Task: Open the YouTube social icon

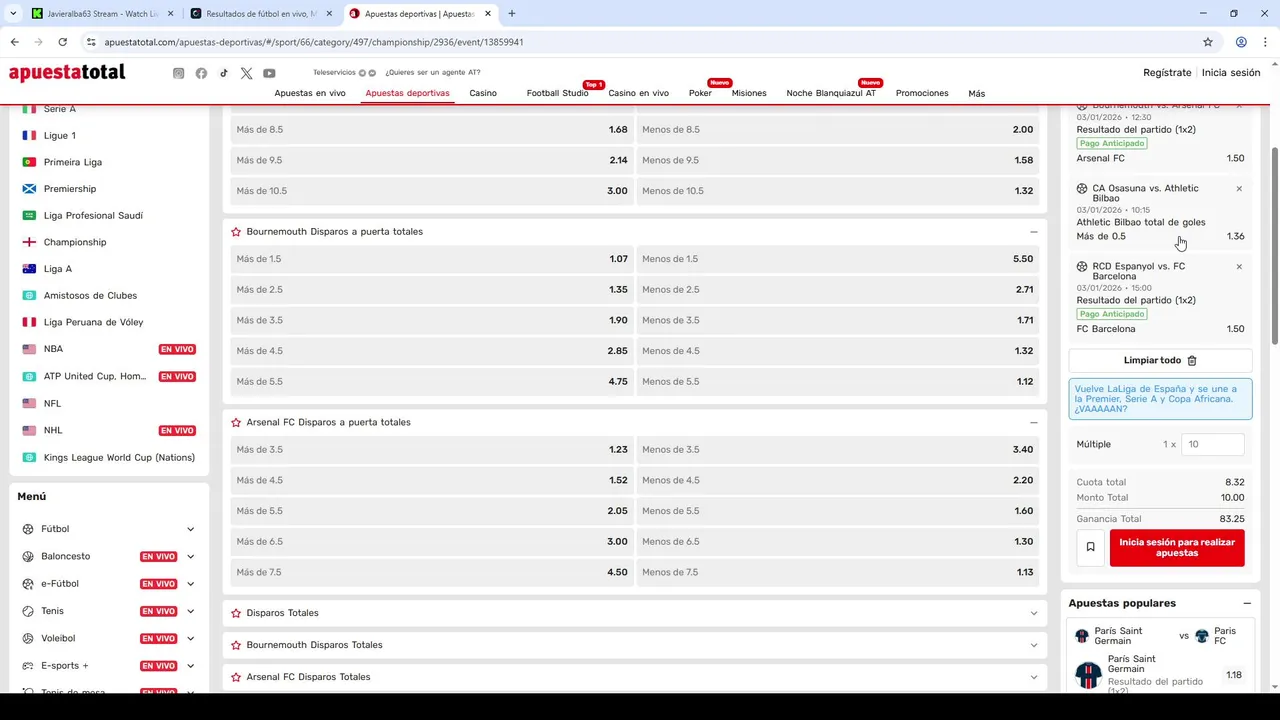Action: click(x=269, y=73)
